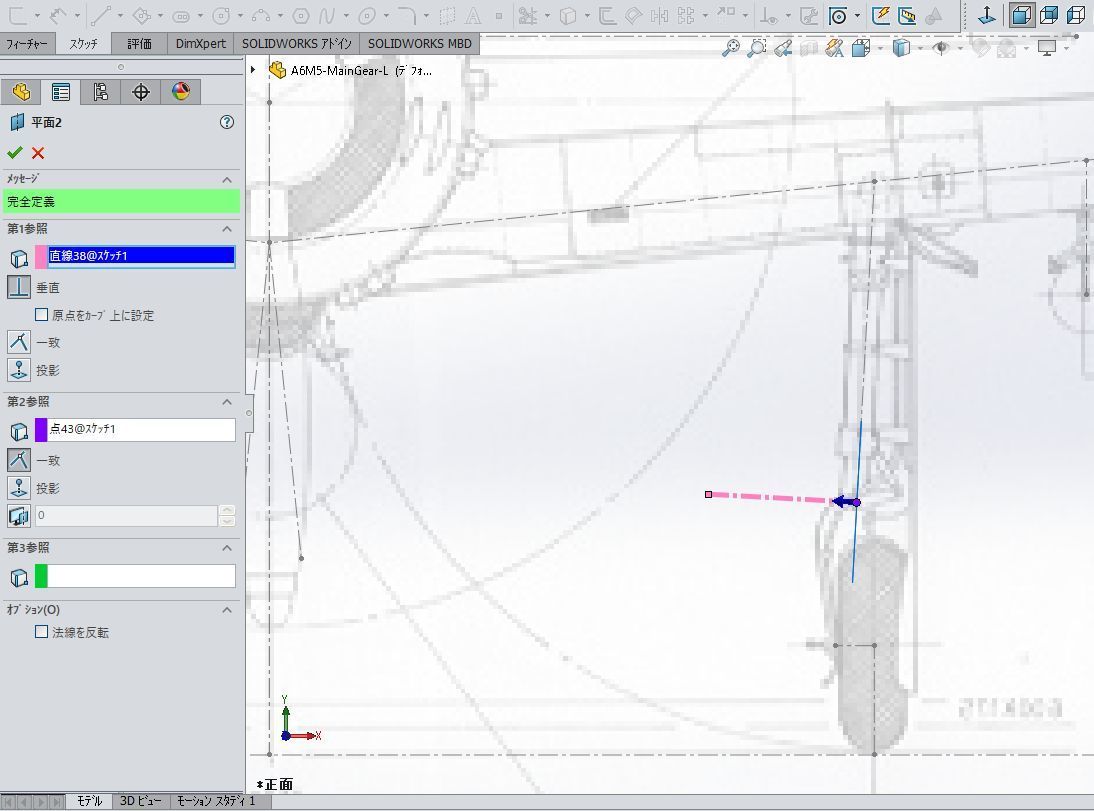Image resolution: width=1094 pixels, height=811 pixels.
Task: Click the Rapid Sketch lightning icon
Action: coord(881,15)
